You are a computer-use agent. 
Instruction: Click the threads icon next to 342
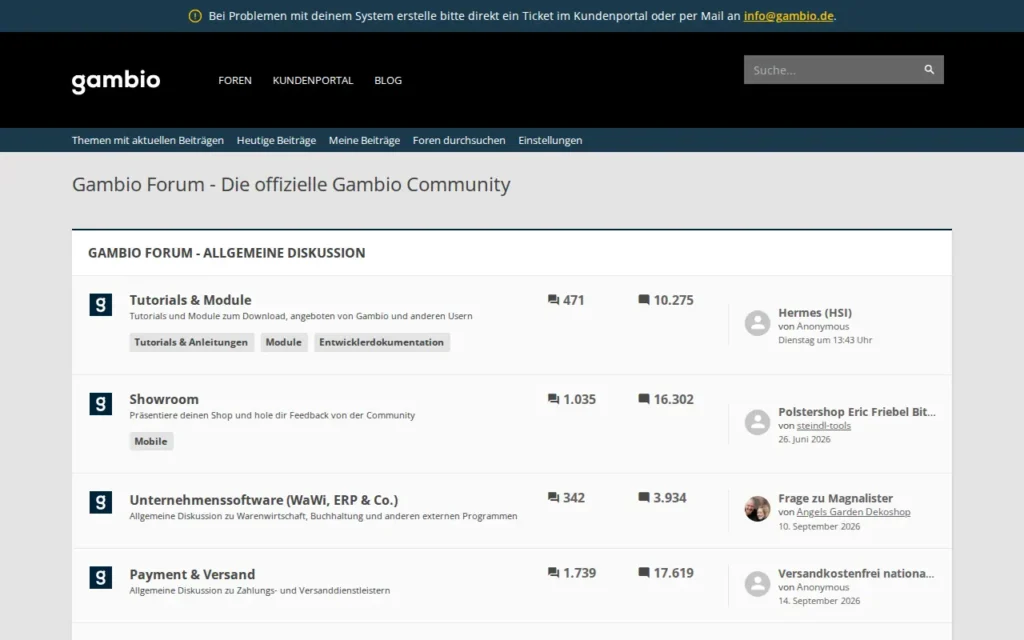click(x=553, y=498)
